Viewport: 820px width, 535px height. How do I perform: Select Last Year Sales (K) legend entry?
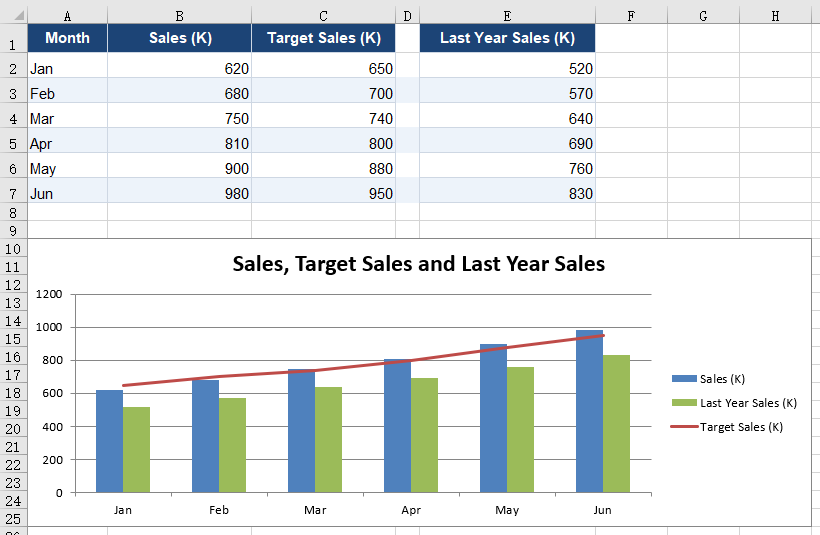coord(734,403)
